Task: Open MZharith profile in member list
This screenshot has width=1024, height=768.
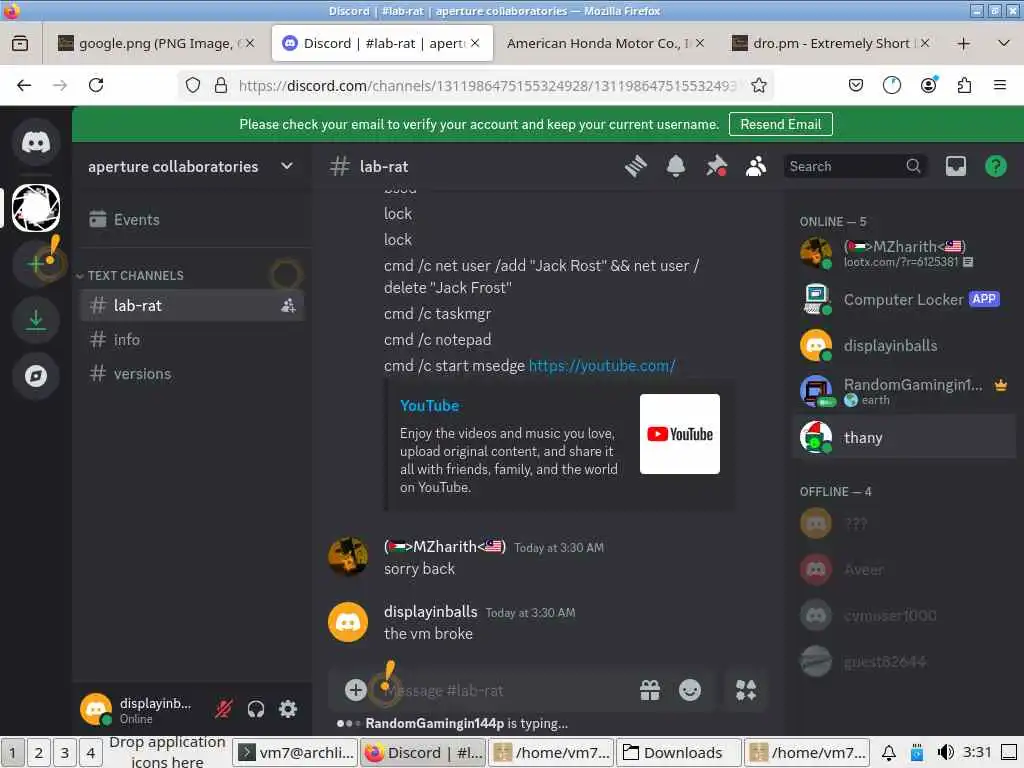Action: 904,253
